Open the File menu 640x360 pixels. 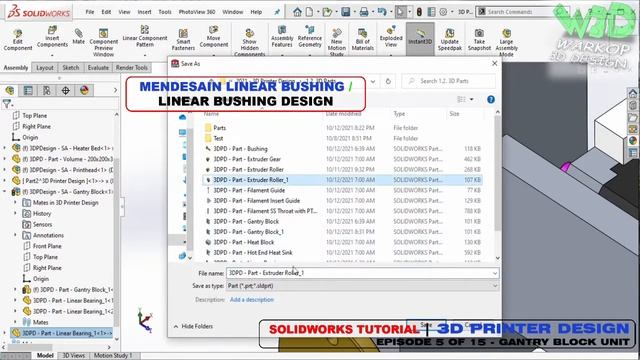click(90, 12)
